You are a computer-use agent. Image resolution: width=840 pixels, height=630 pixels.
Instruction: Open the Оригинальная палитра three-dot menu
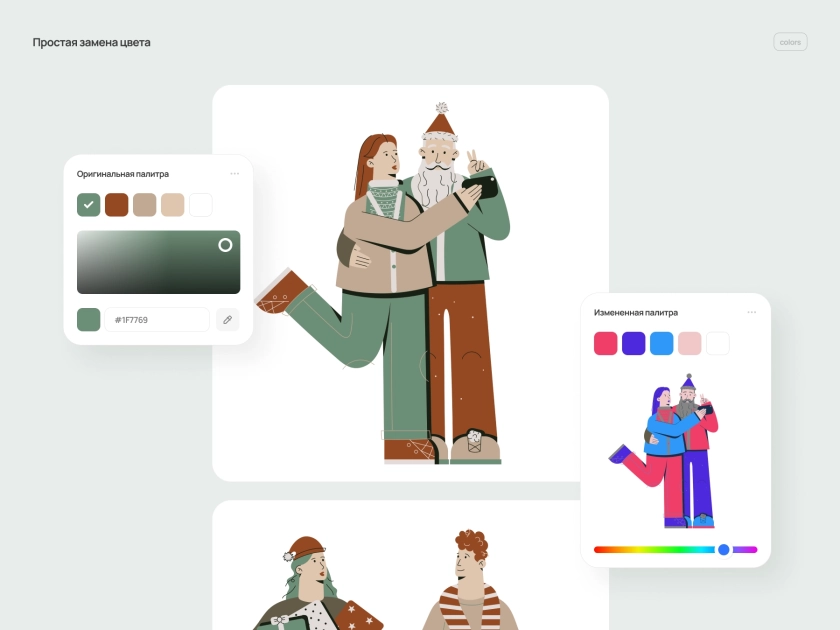click(235, 174)
